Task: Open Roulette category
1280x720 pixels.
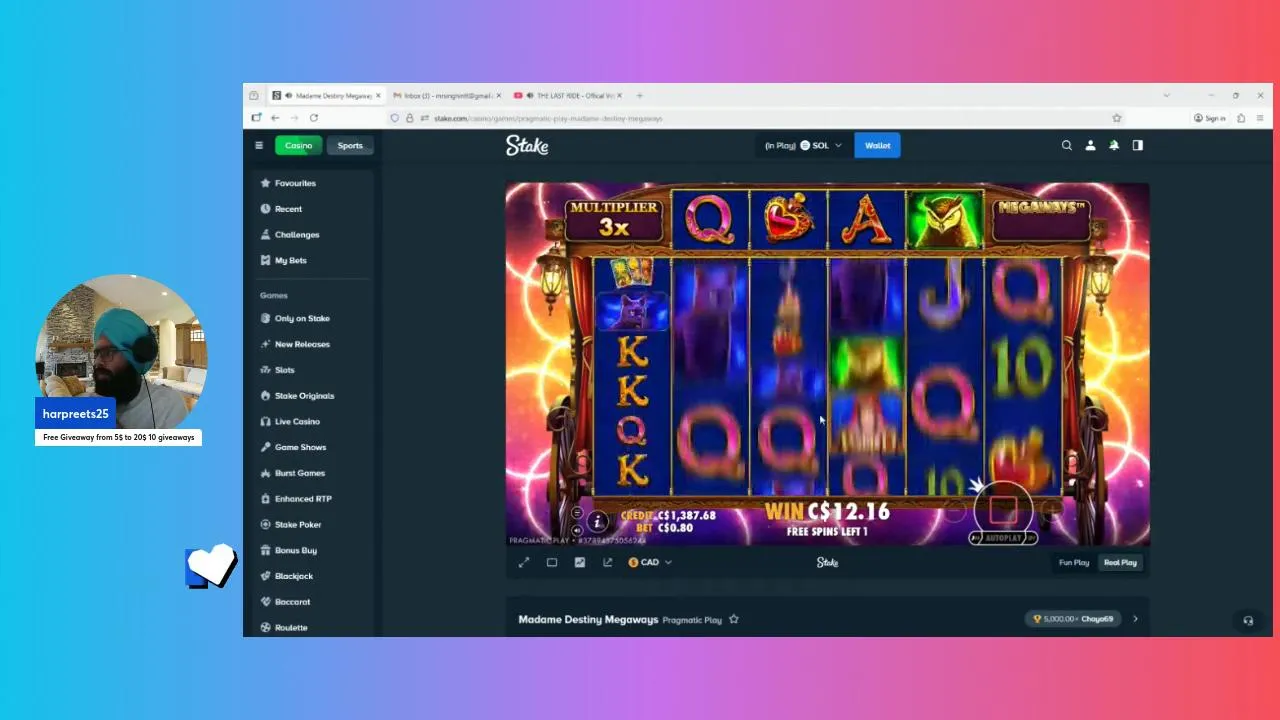Action: 310,628
